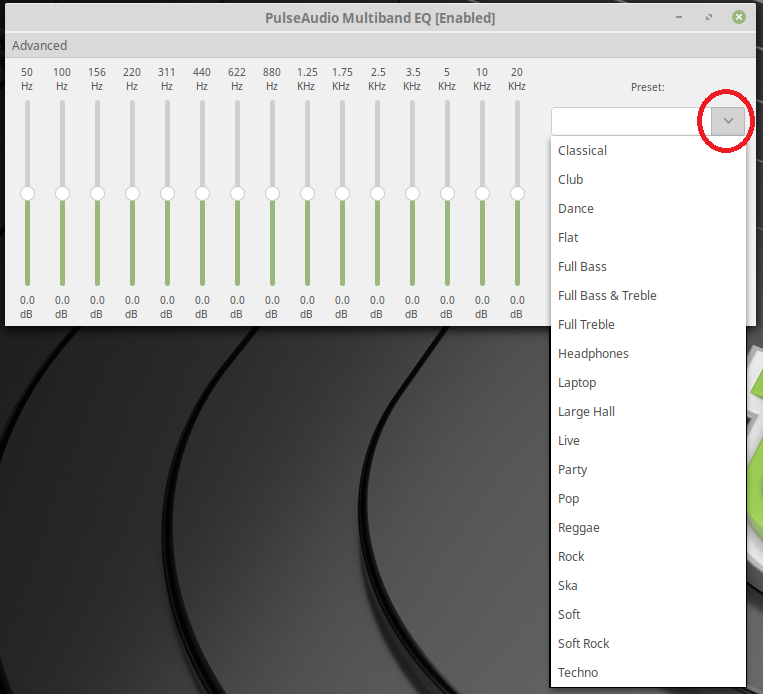
Task: Click the 311 Hz slider handle
Action: click(167, 193)
